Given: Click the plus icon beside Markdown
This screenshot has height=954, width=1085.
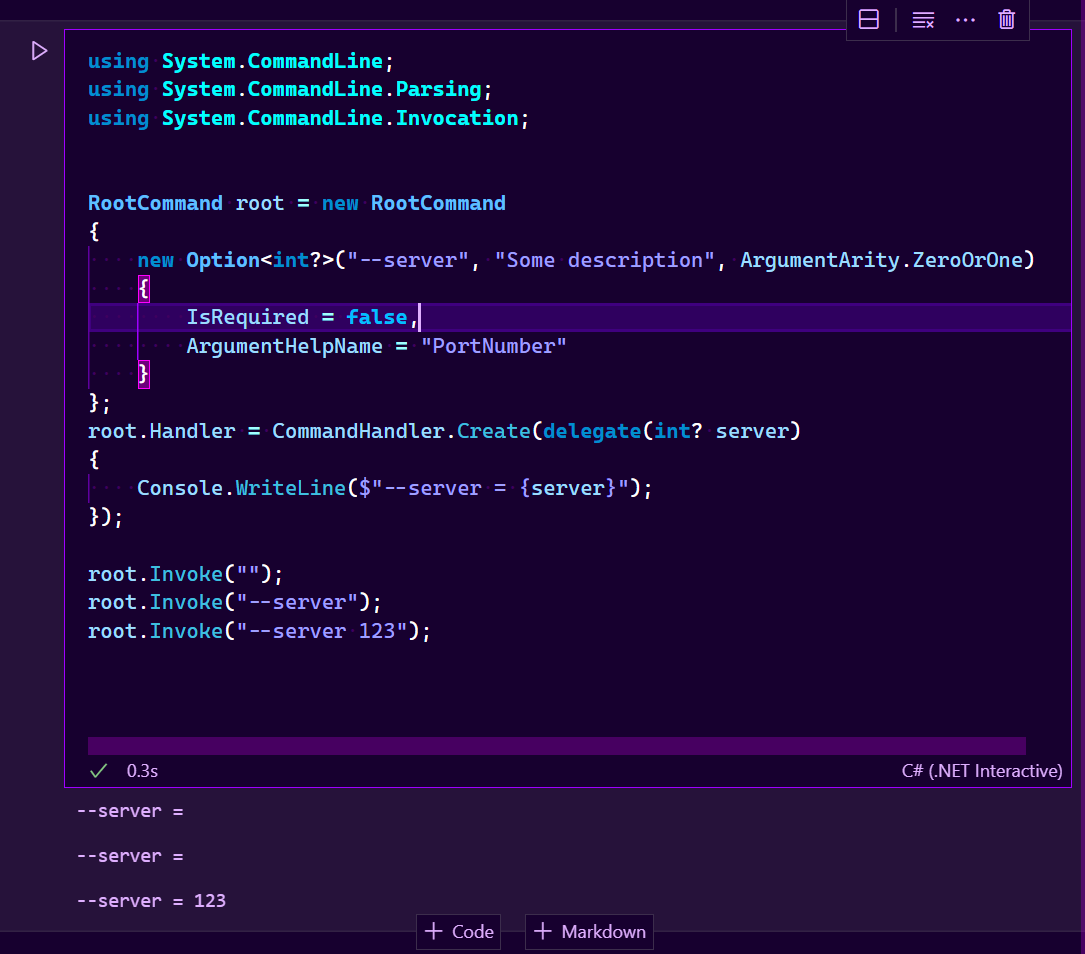Looking at the screenshot, I should pyautogui.click(x=542, y=931).
